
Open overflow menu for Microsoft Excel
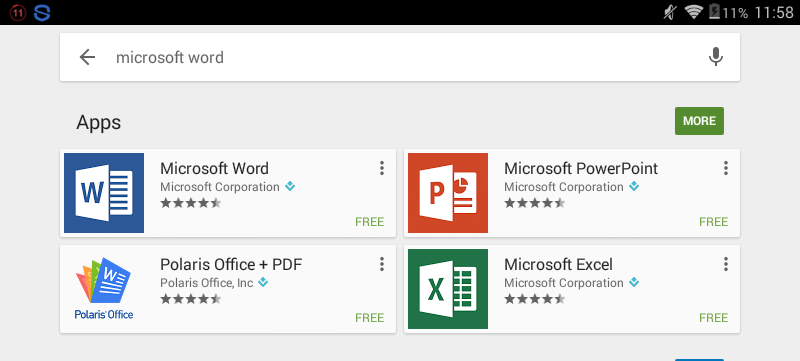tap(726, 264)
